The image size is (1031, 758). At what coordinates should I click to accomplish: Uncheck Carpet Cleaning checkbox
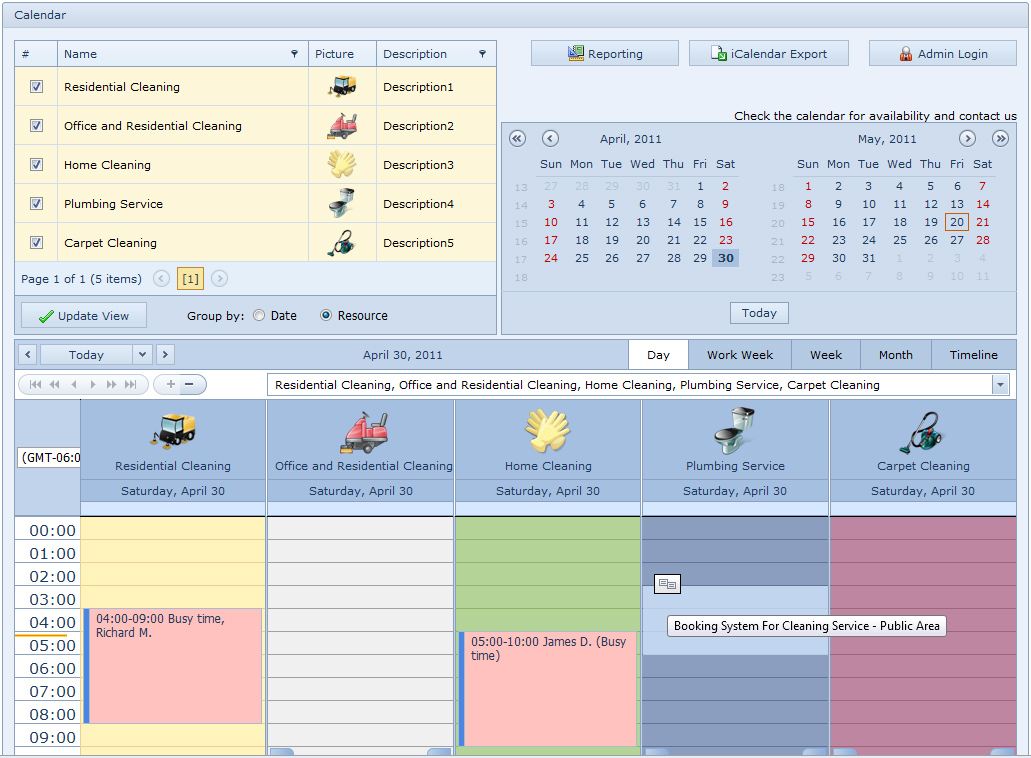[37, 243]
